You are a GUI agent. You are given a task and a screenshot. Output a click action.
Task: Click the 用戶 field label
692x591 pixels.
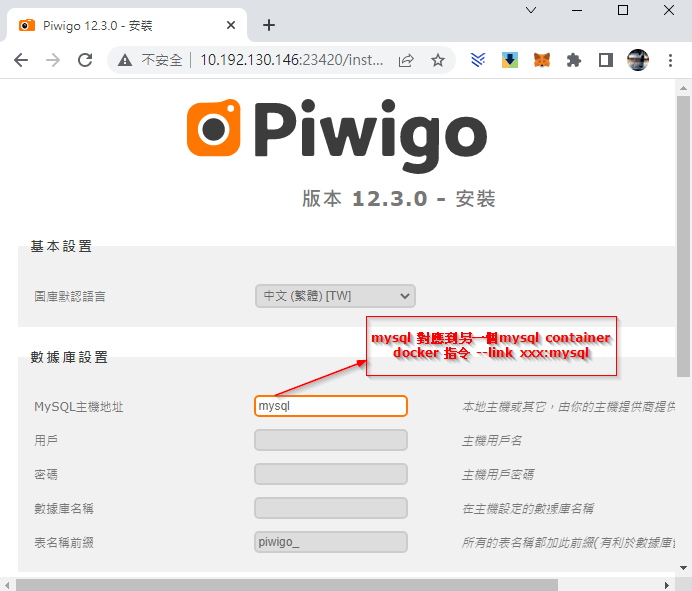click(46, 440)
